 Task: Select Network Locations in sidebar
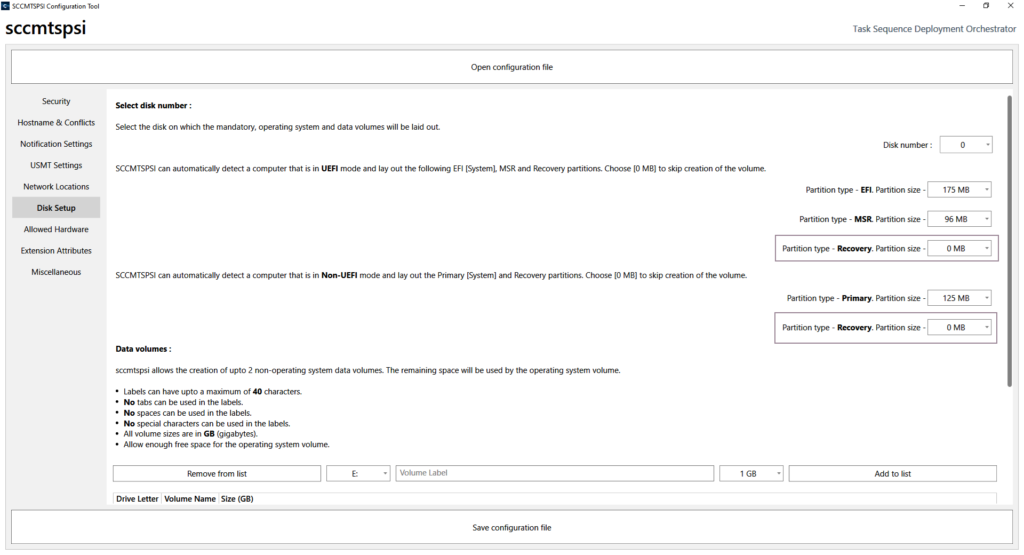[x=56, y=187]
